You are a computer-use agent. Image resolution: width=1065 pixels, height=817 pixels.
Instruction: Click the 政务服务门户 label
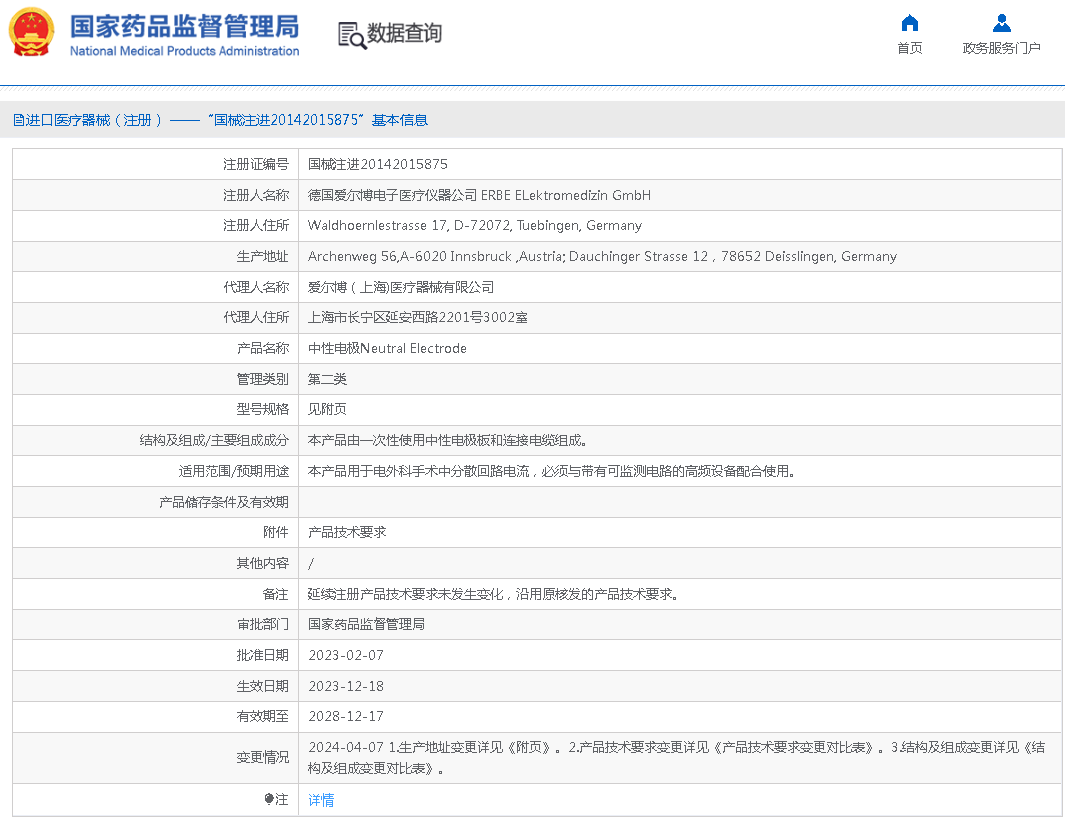1001,48
